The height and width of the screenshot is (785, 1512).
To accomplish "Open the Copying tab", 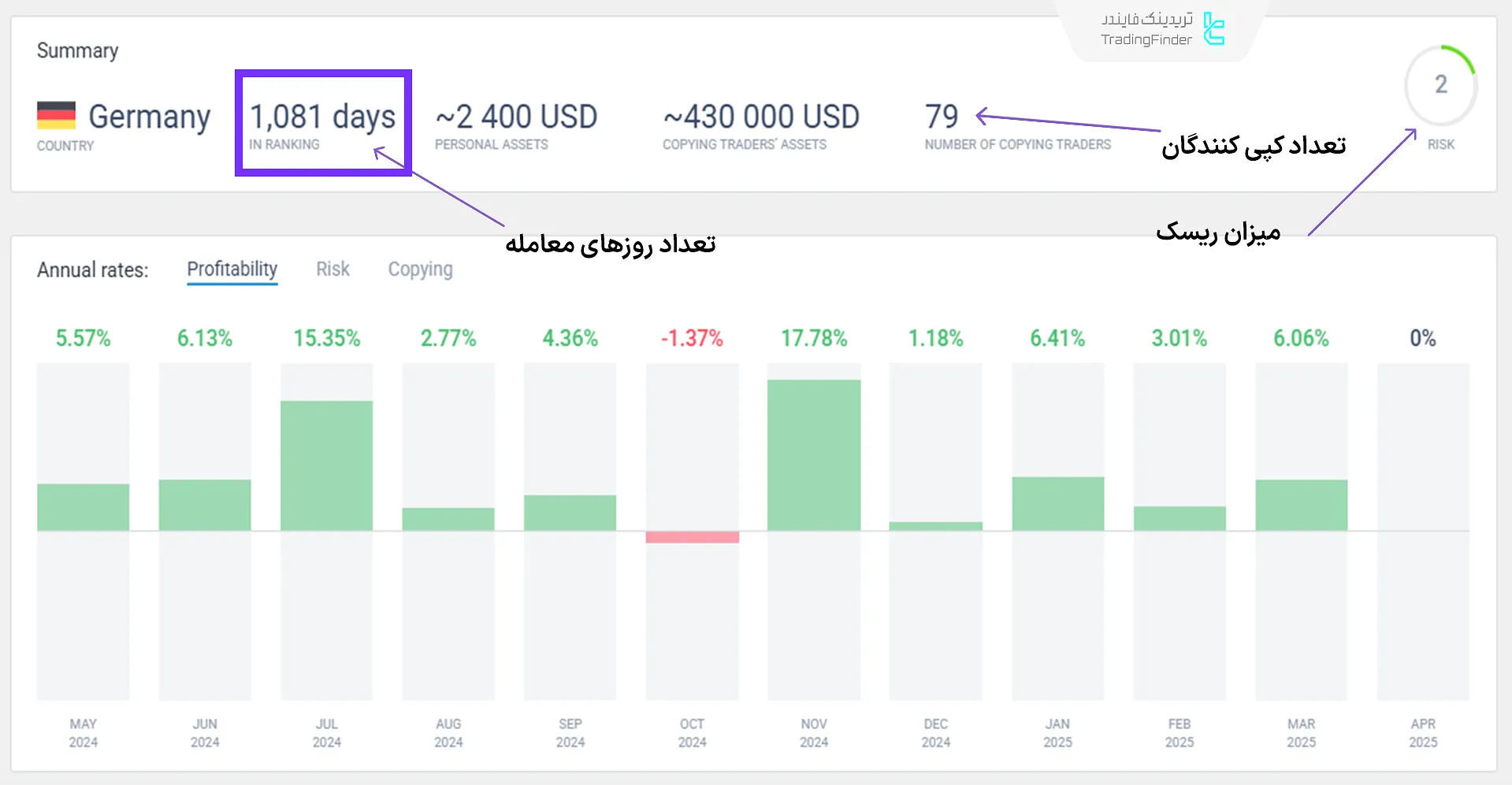I will point(420,269).
